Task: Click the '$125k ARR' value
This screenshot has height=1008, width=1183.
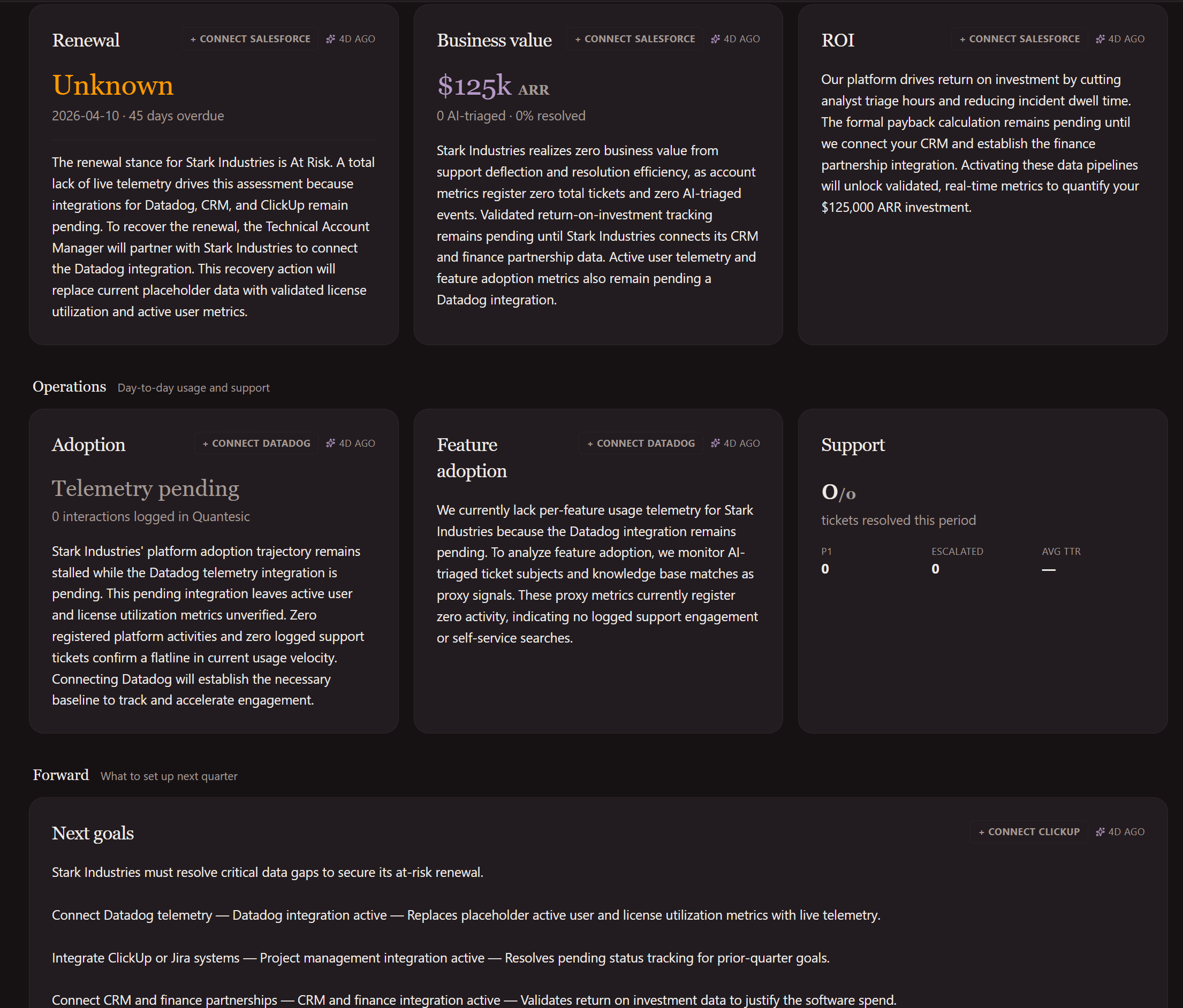Action: [492, 86]
